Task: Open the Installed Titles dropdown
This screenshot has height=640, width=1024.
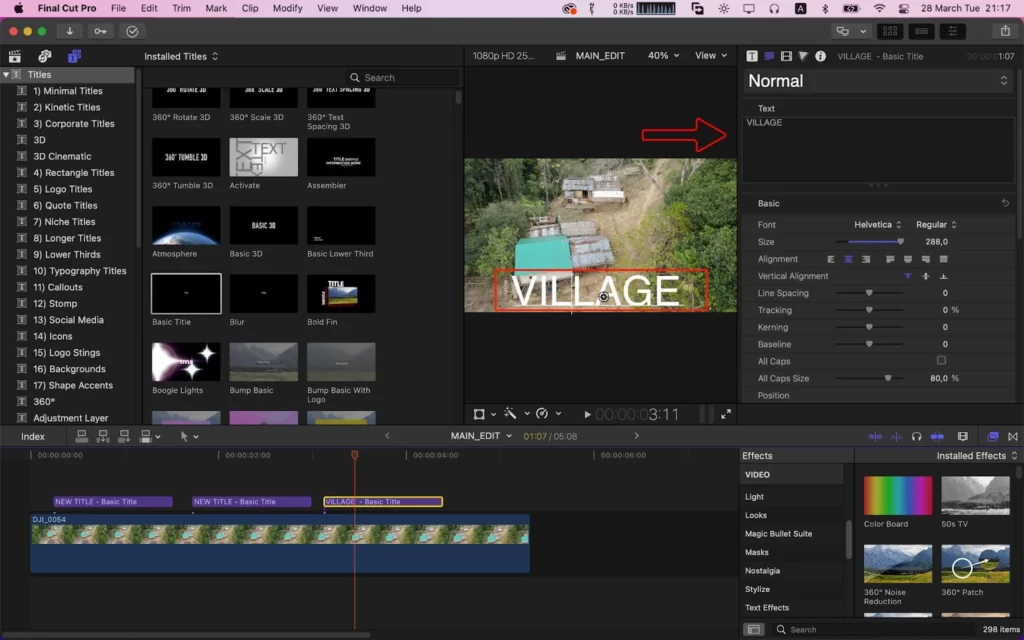Action: 182,56
